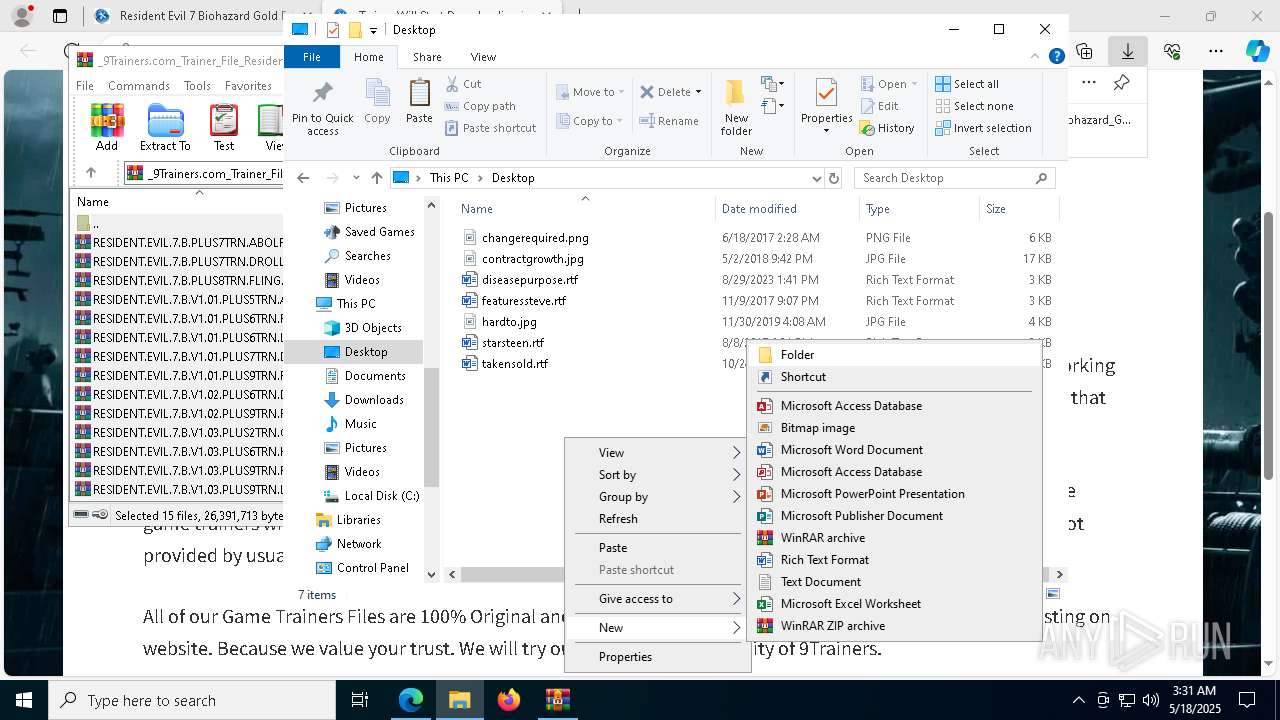
Task: Select hardto.jpg file
Action: pyautogui.click(x=509, y=322)
